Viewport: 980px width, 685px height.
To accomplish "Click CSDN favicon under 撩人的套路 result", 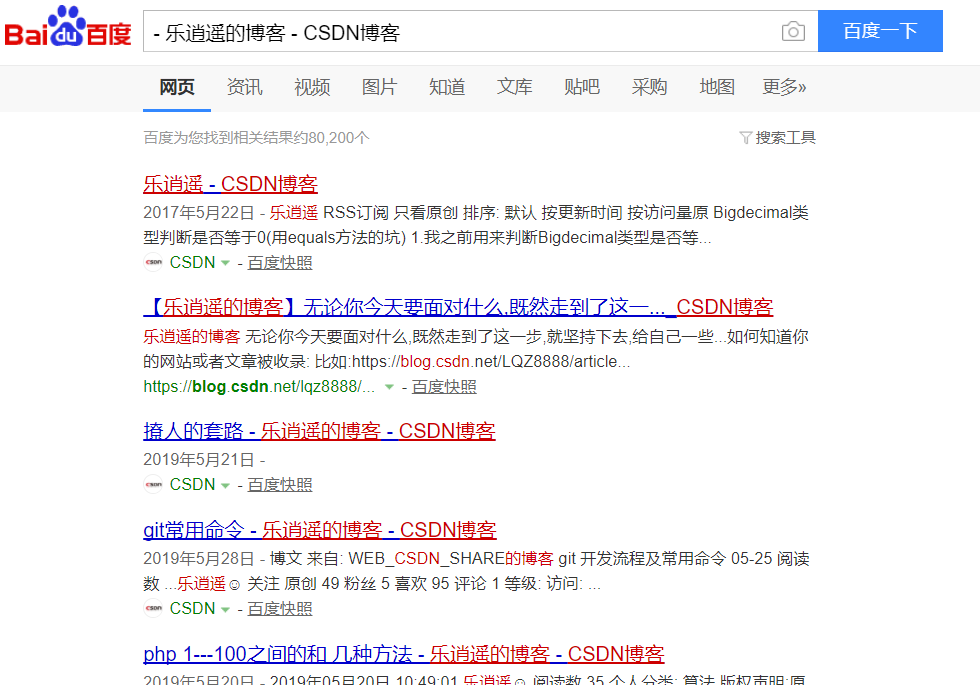I will (x=153, y=484).
